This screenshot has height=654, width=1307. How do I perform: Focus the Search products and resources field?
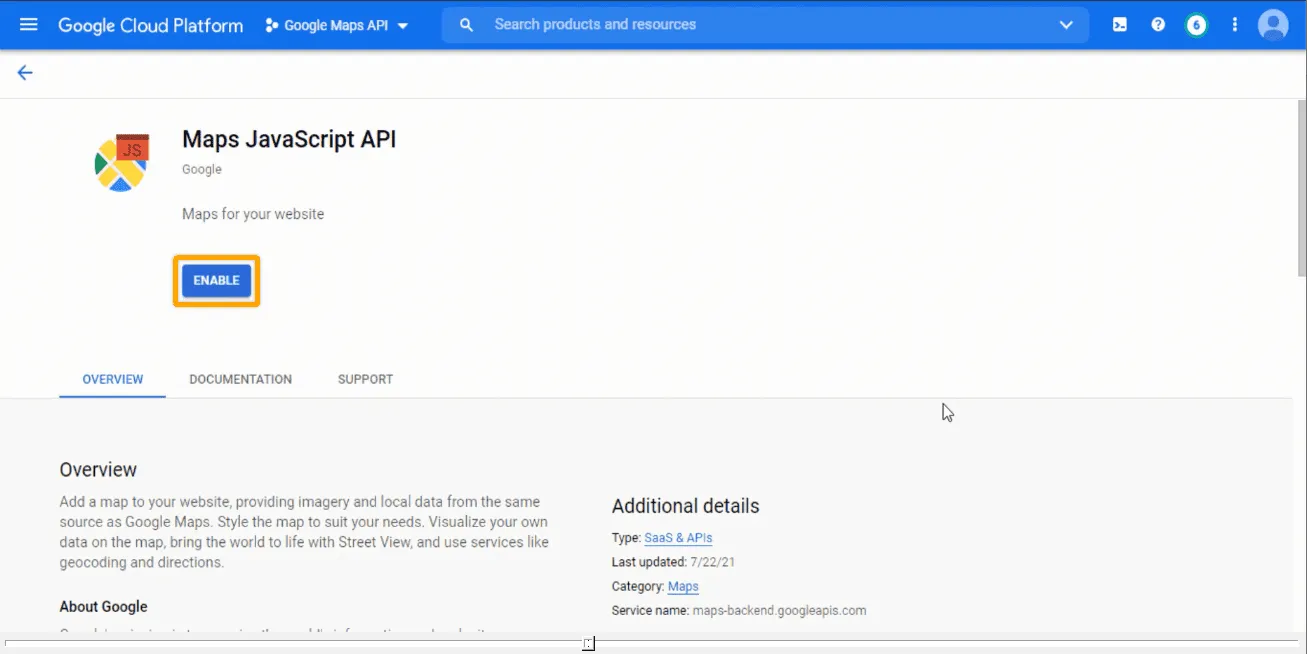pyautogui.click(x=760, y=25)
